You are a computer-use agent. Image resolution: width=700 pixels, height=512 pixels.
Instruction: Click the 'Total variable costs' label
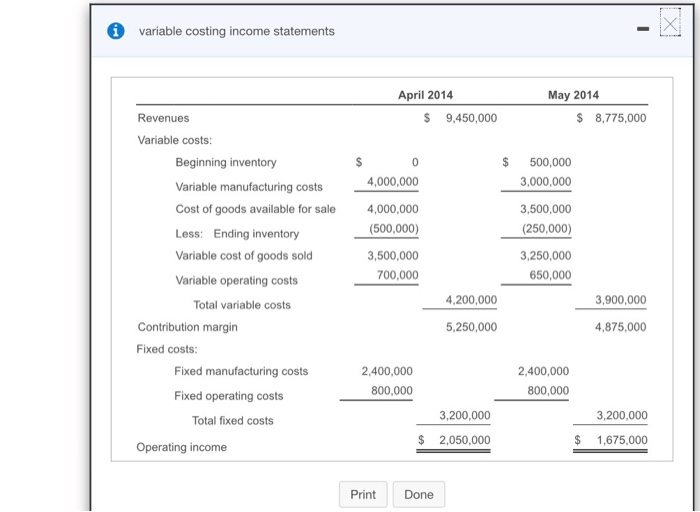click(x=242, y=305)
